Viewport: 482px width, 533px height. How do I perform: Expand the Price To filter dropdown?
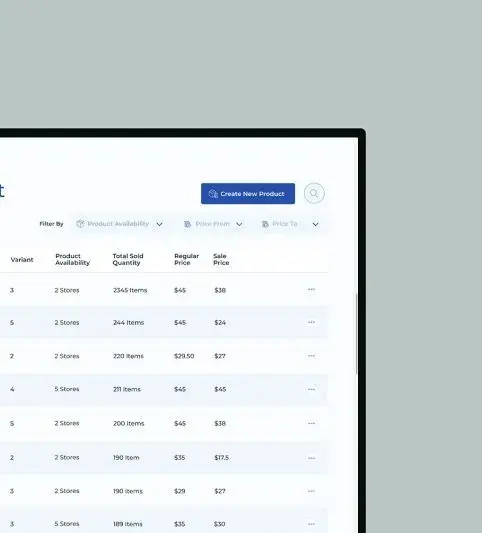(x=291, y=224)
